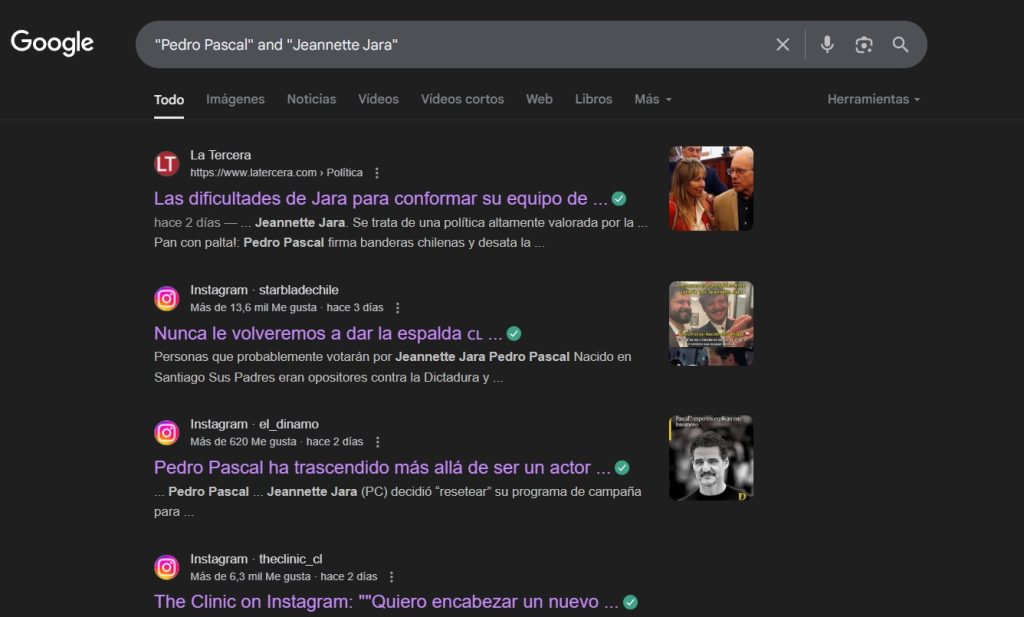
Task: Switch to the Noticias tab
Action: point(312,99)
